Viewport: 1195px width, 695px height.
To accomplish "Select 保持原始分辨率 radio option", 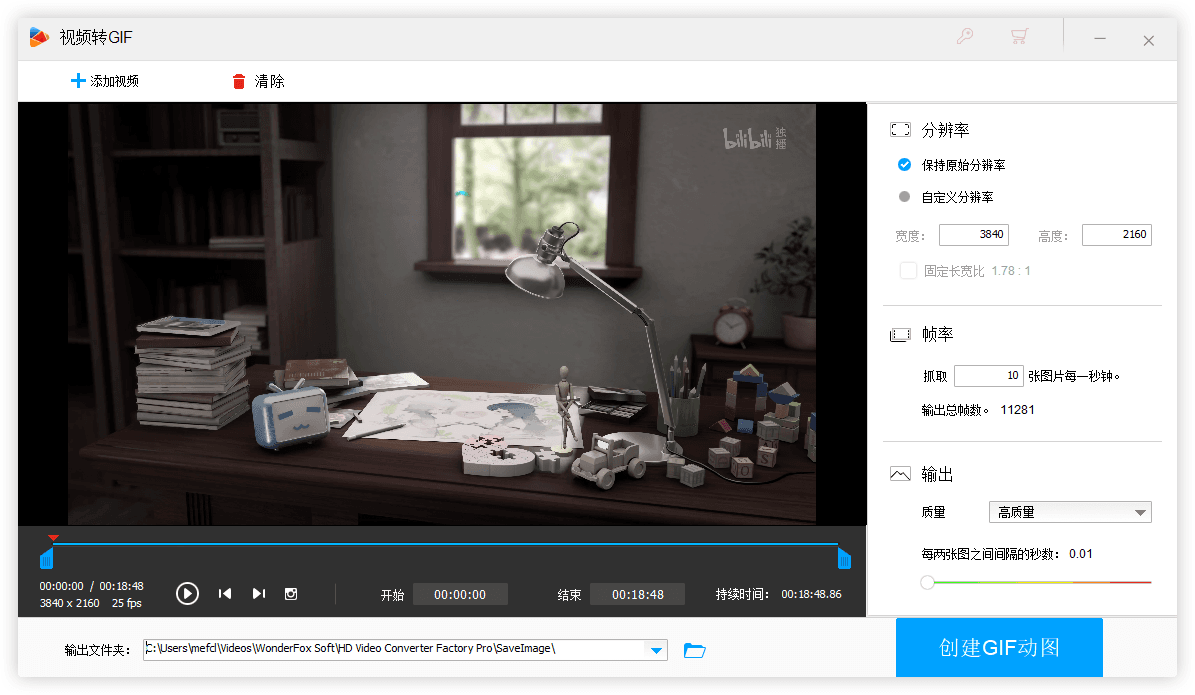I will tap(905, 165).
